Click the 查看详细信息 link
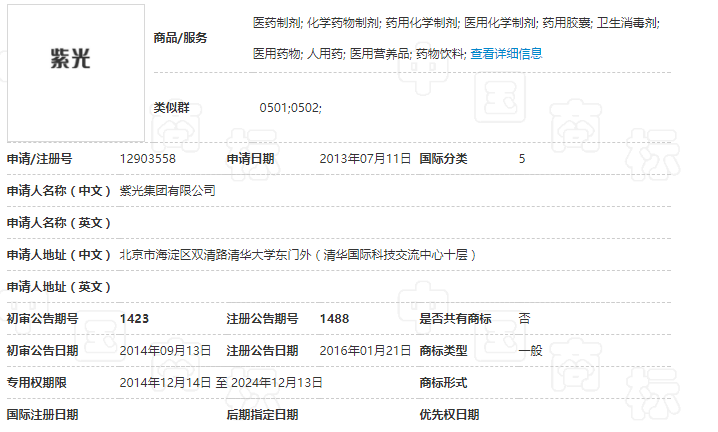 point(506,53)
